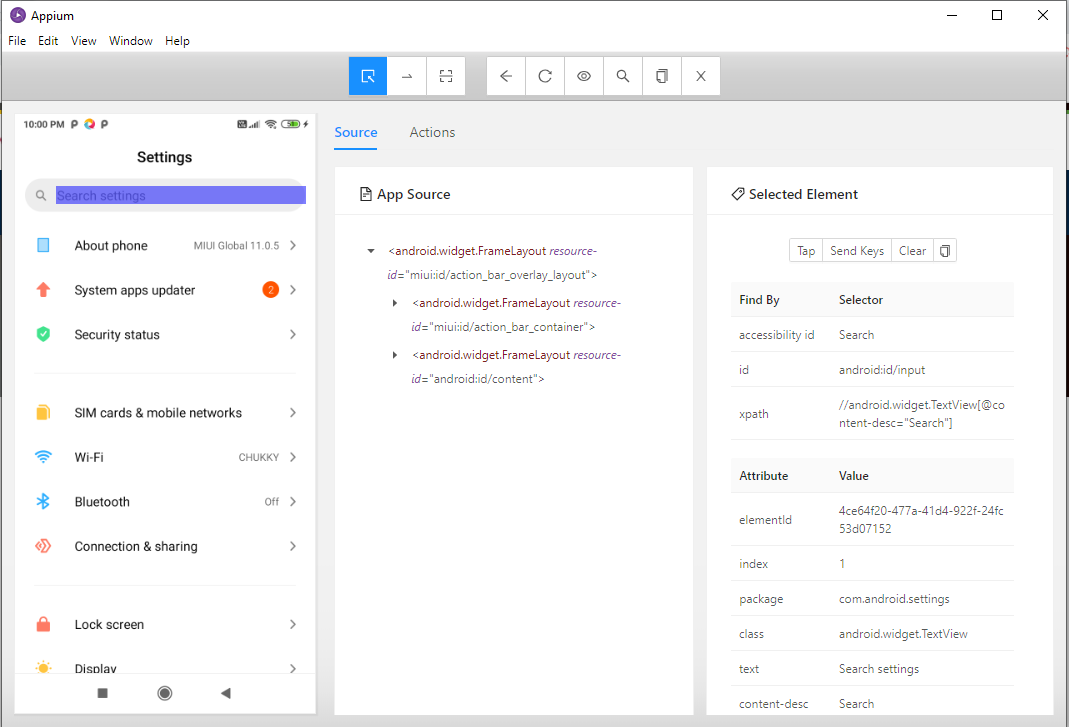Quit session with the X toolbar button
The height and width of the screenshot is (727, 1069).
point(701,76)
